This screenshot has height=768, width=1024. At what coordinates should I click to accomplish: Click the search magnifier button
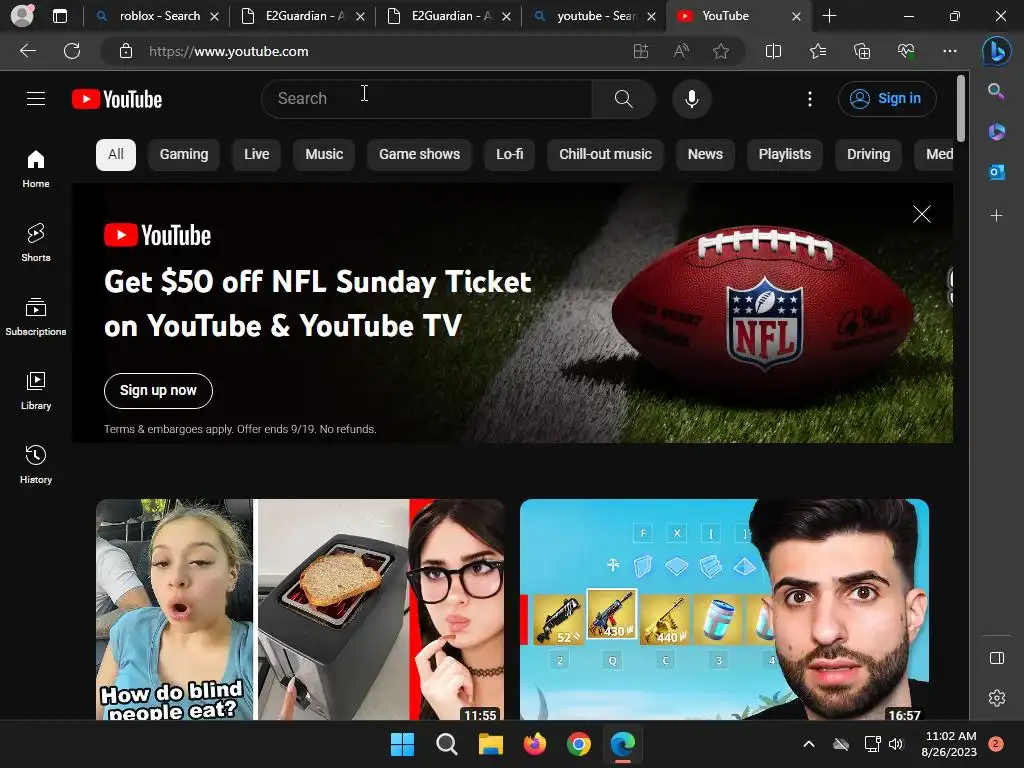click(x=624, y=99)
